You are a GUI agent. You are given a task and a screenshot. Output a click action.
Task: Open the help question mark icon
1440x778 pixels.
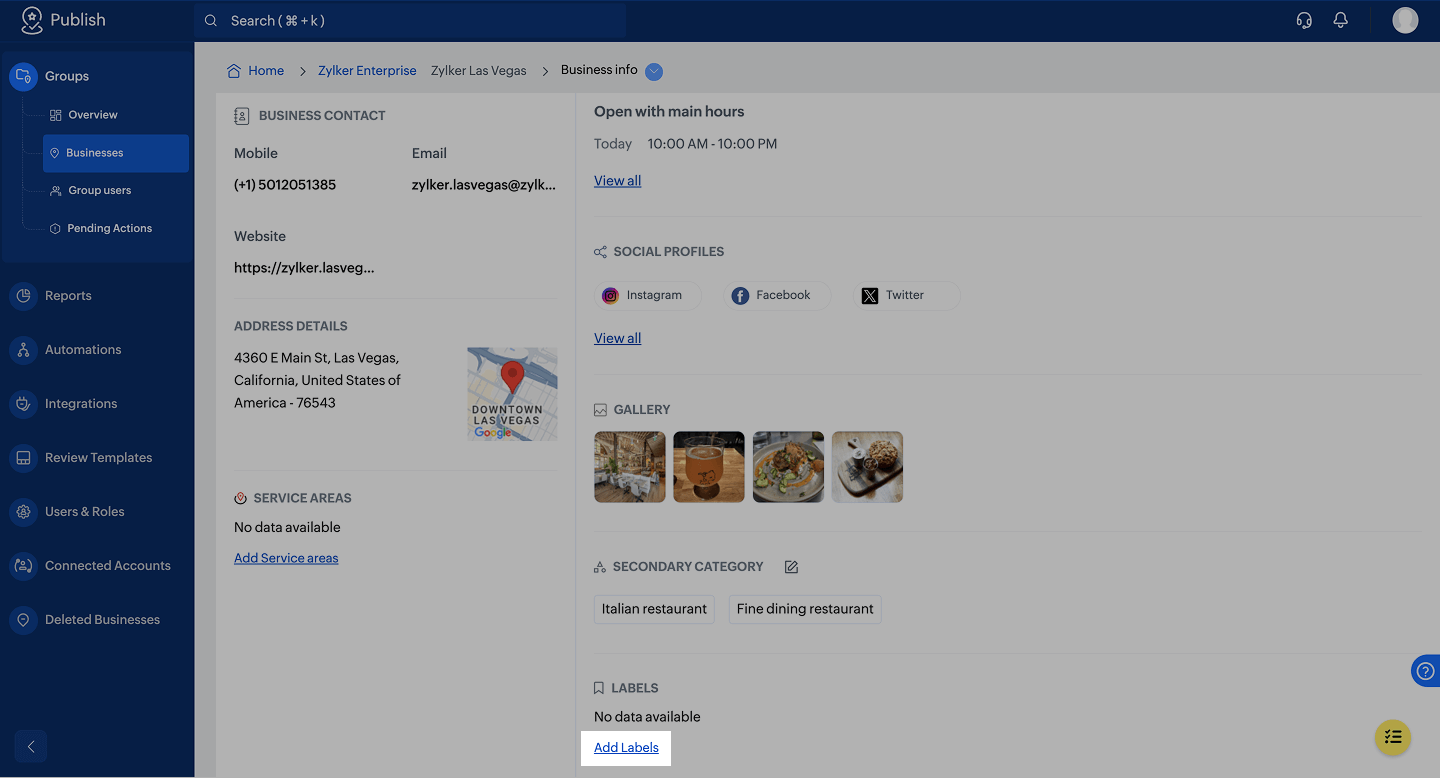pyautogui.click(x=1426, y=671)
